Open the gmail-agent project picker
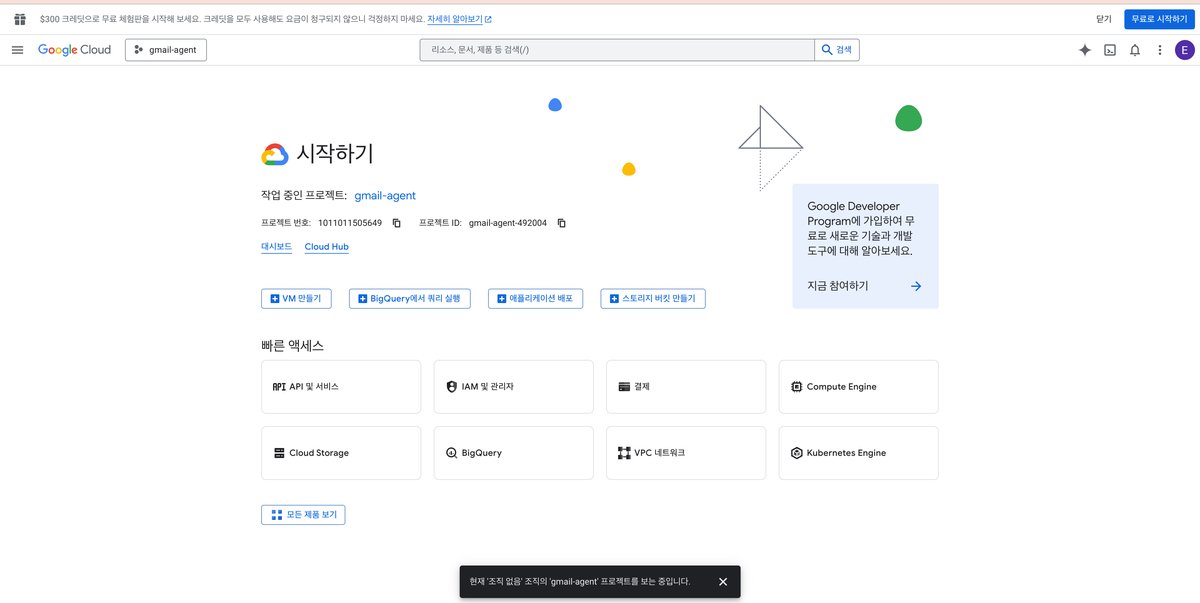 coord(166,49)
